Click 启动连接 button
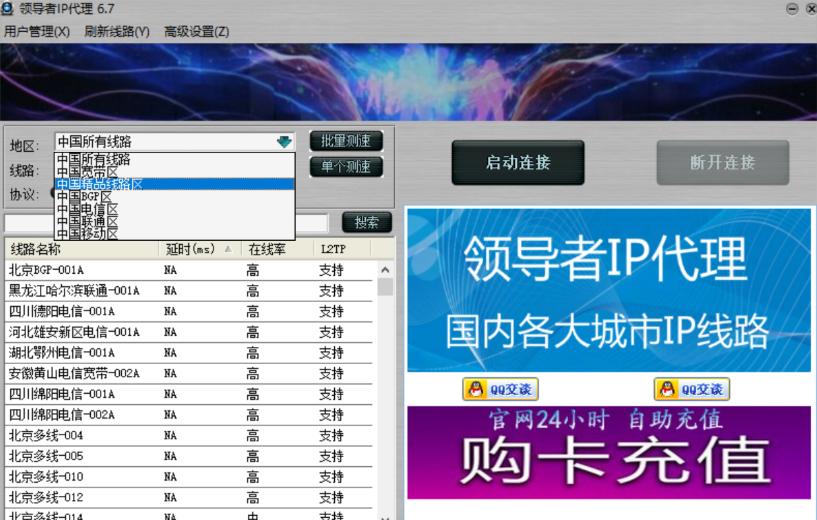The width and height of the screenshot is (817, 520). (x=518, y=163)
